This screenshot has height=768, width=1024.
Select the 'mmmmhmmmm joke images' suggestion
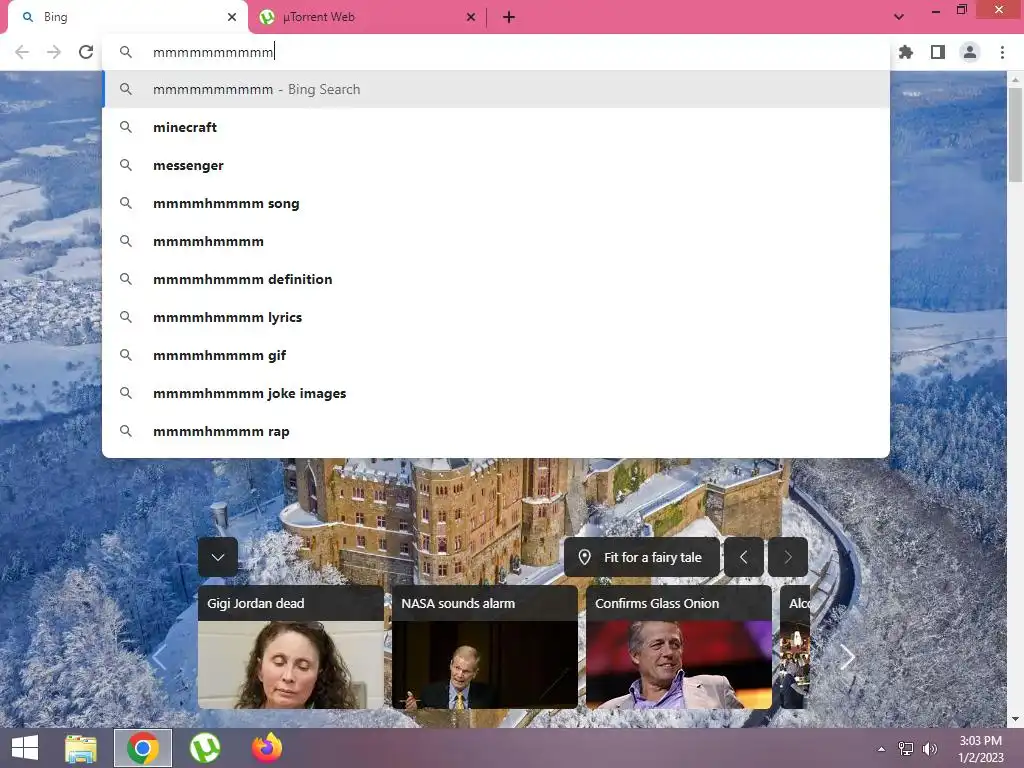click(496, 393)
